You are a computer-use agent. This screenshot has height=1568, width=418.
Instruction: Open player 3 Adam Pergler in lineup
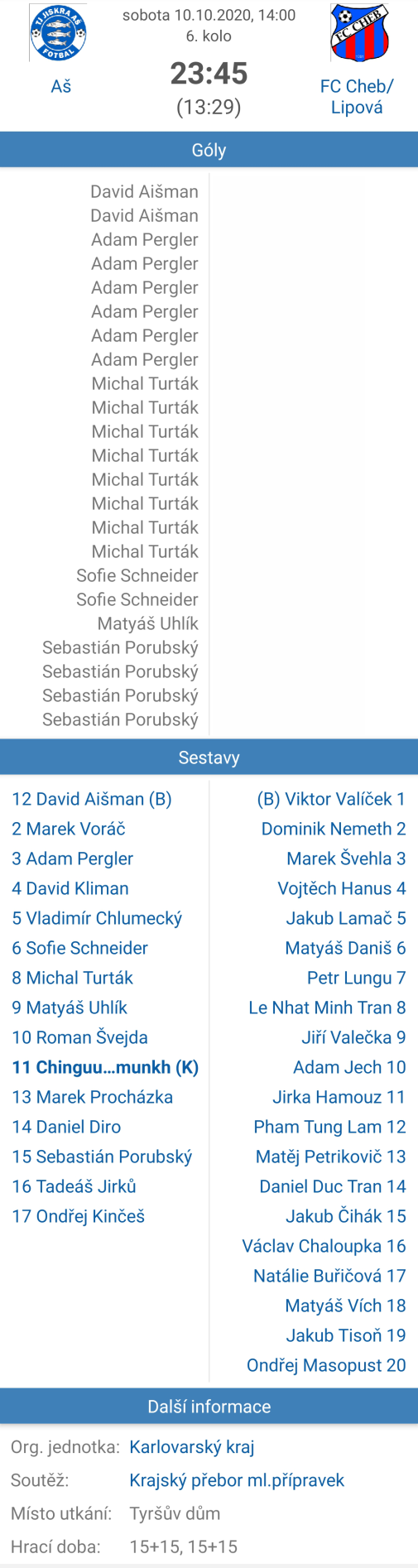[73, 859]
